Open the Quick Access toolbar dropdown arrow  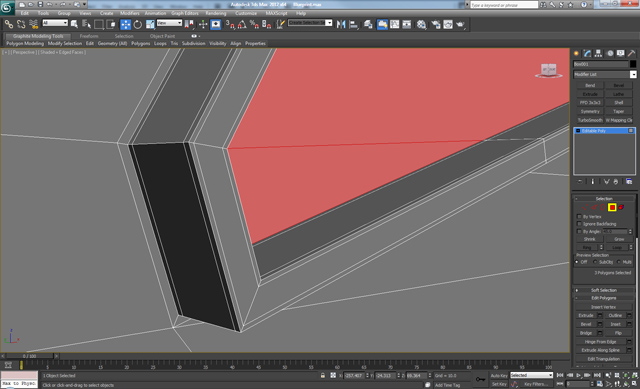point(84,4)
